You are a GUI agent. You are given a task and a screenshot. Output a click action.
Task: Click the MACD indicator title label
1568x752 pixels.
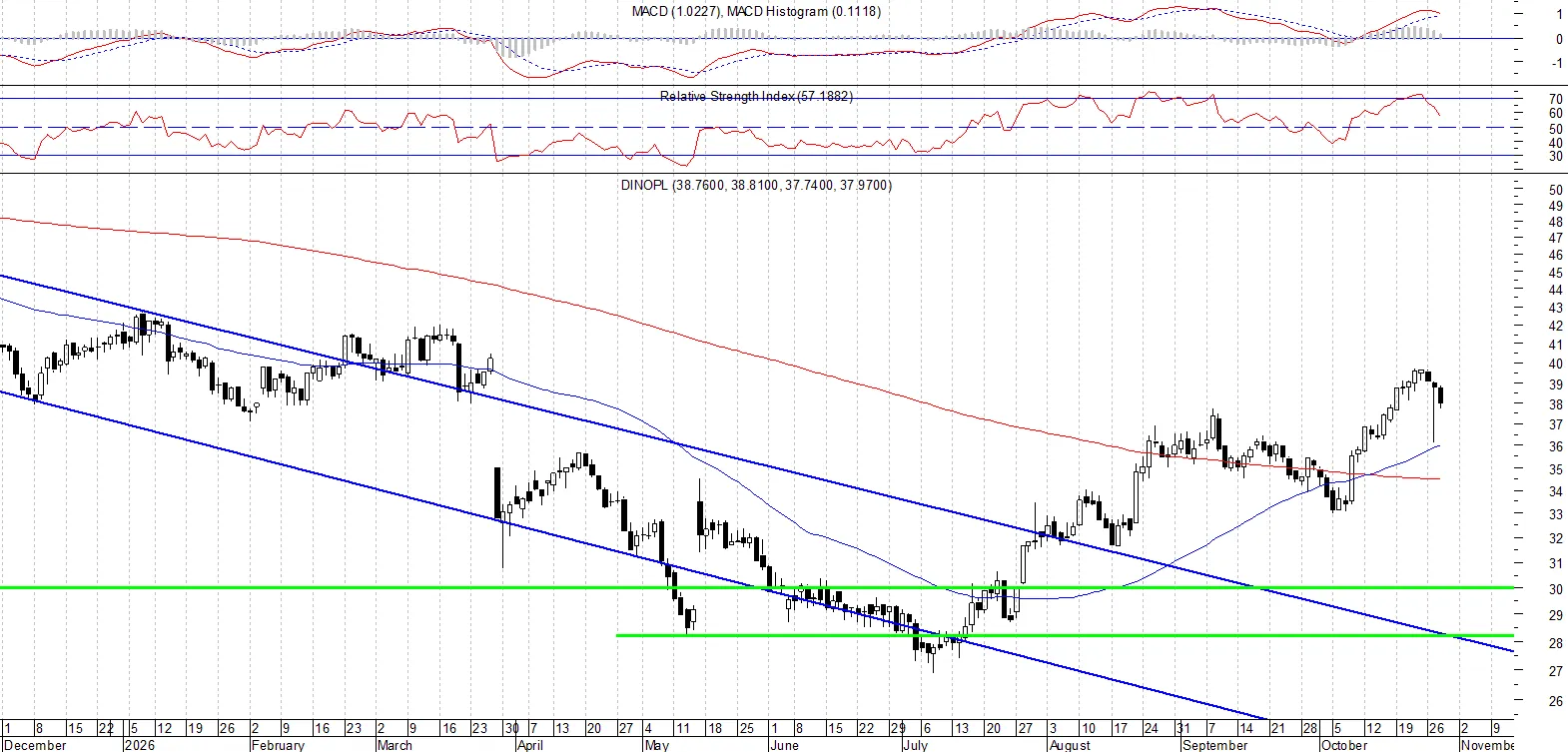pyautogui.click(x=756, y=11)
